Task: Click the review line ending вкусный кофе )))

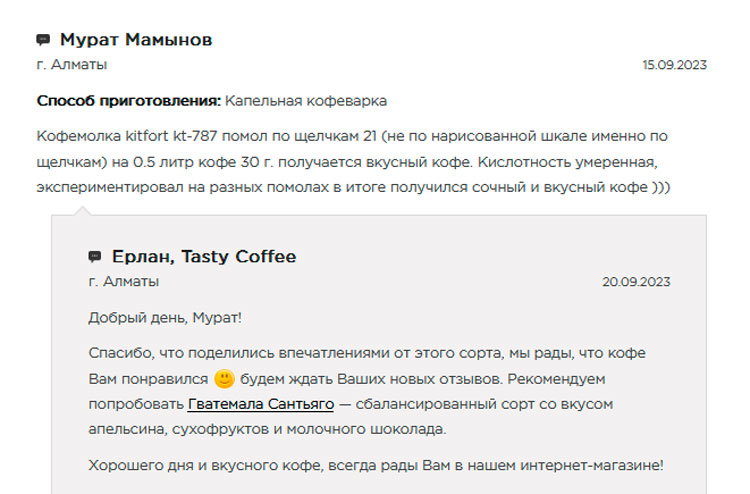Action: 353,187
